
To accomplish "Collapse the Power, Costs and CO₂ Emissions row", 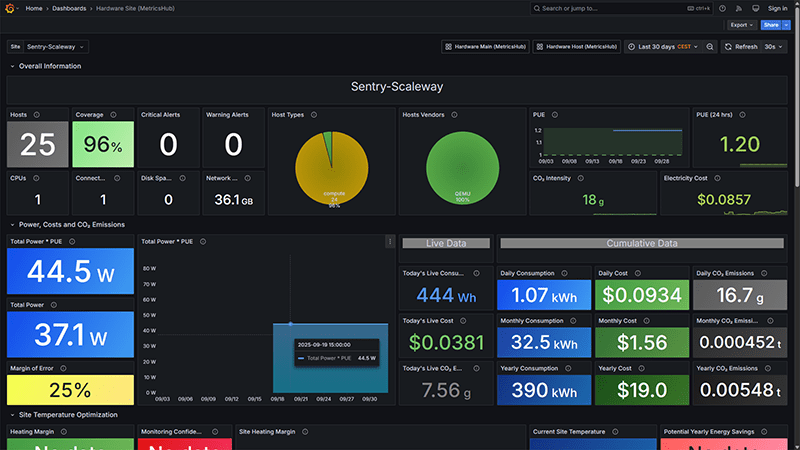I will pos(13,224).
